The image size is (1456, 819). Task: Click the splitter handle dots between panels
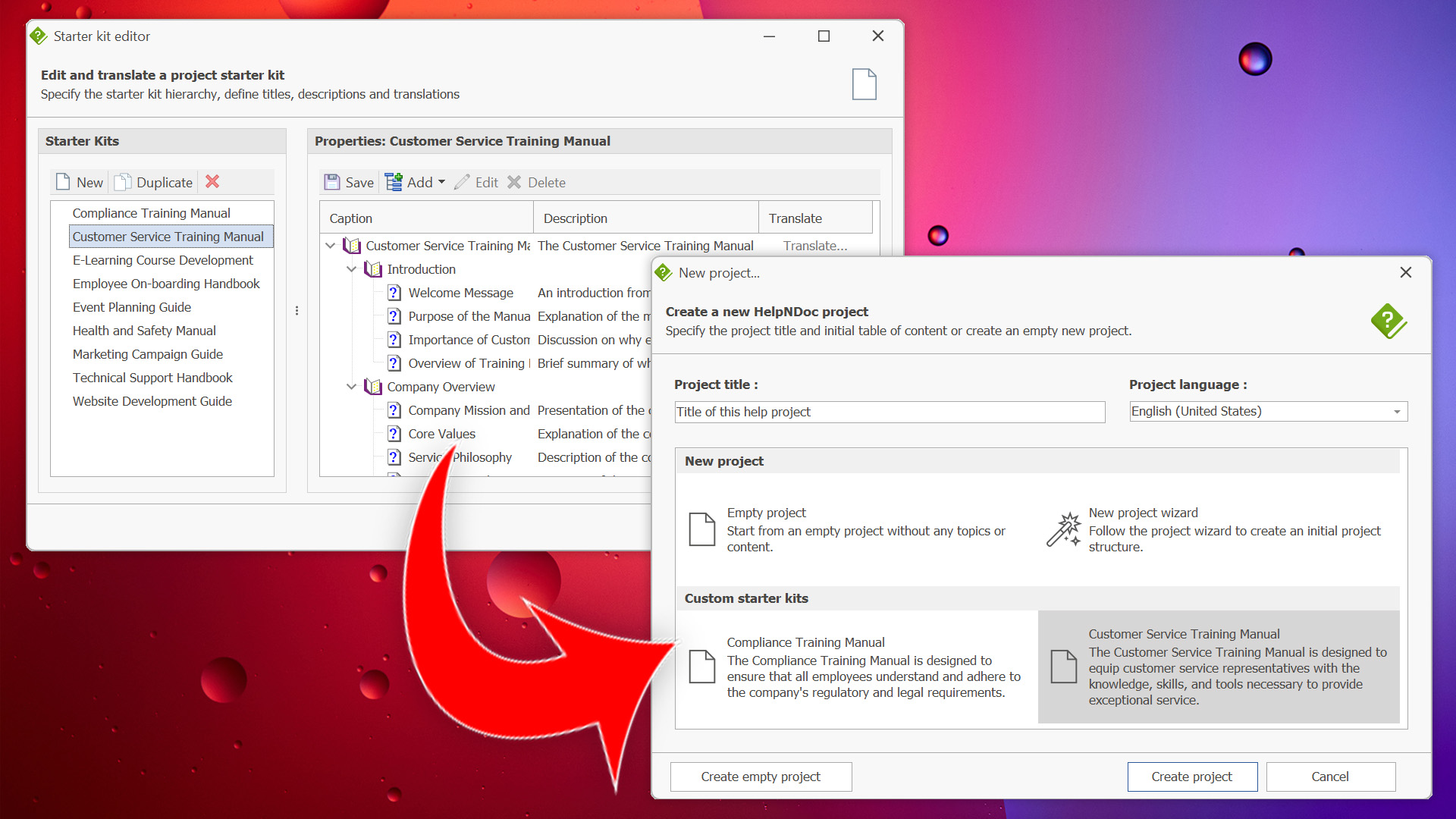pos(297,311)
